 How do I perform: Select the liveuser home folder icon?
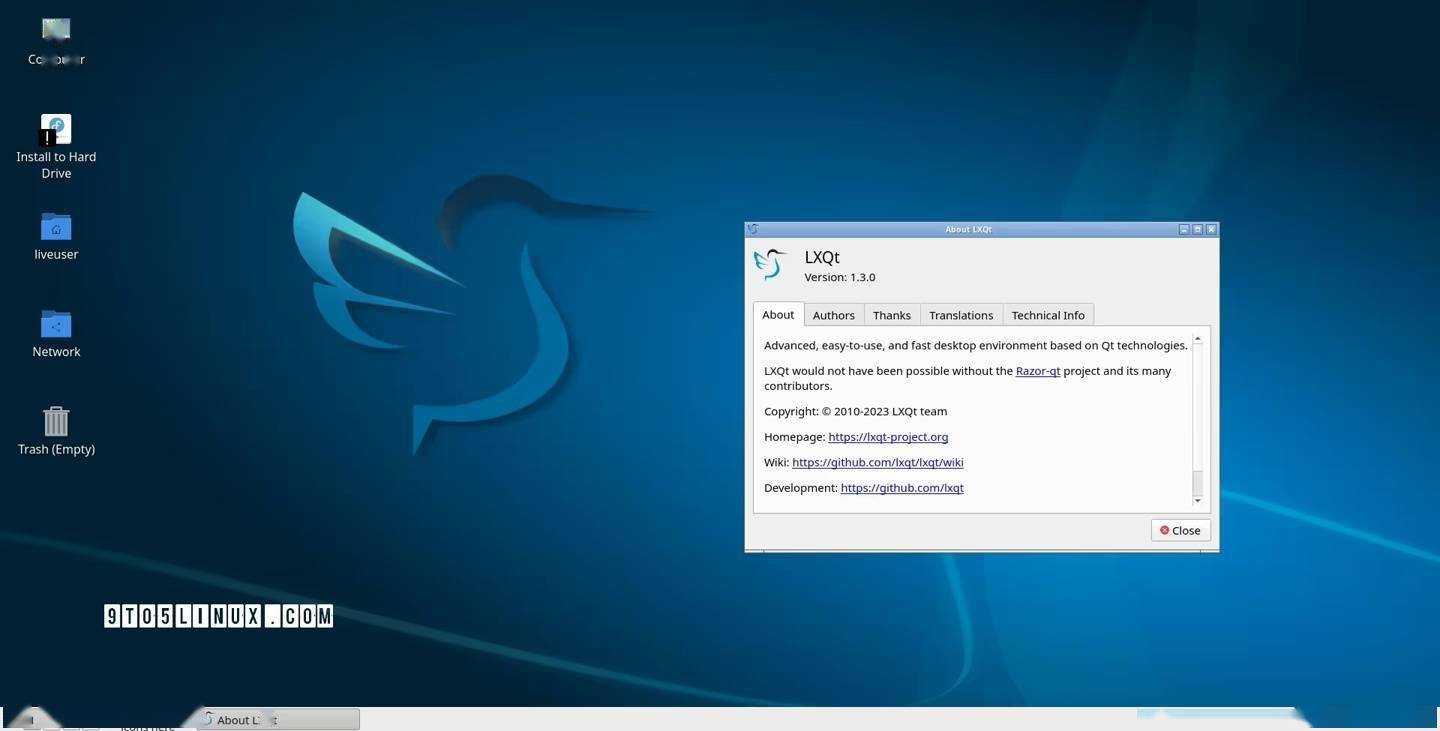pos(56,237)
